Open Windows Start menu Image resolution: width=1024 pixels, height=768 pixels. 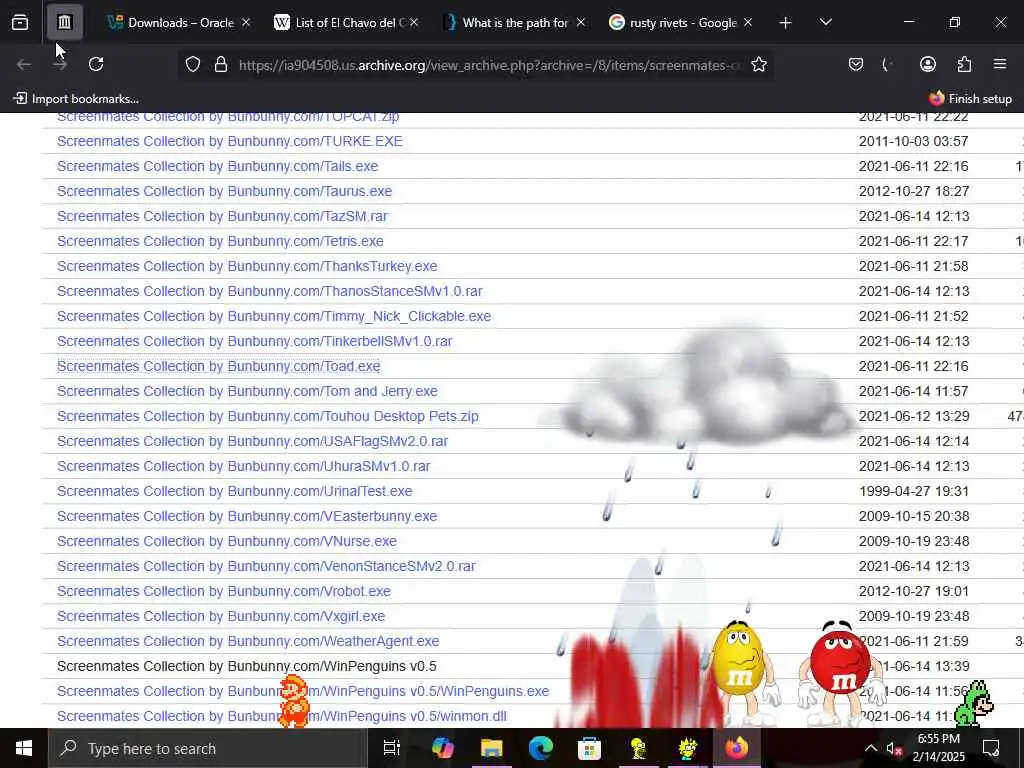[24, 748]
